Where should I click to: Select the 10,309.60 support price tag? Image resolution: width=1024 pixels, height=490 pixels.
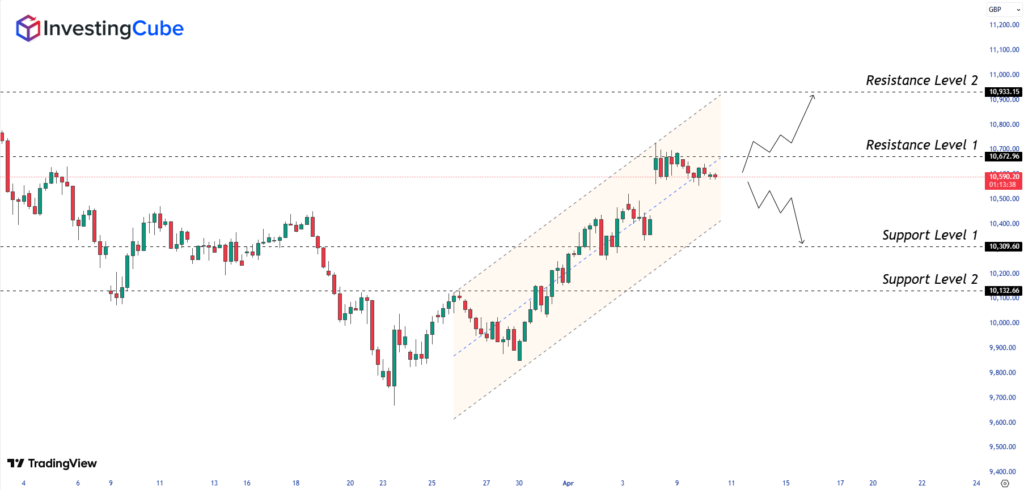coord(1002,246)
